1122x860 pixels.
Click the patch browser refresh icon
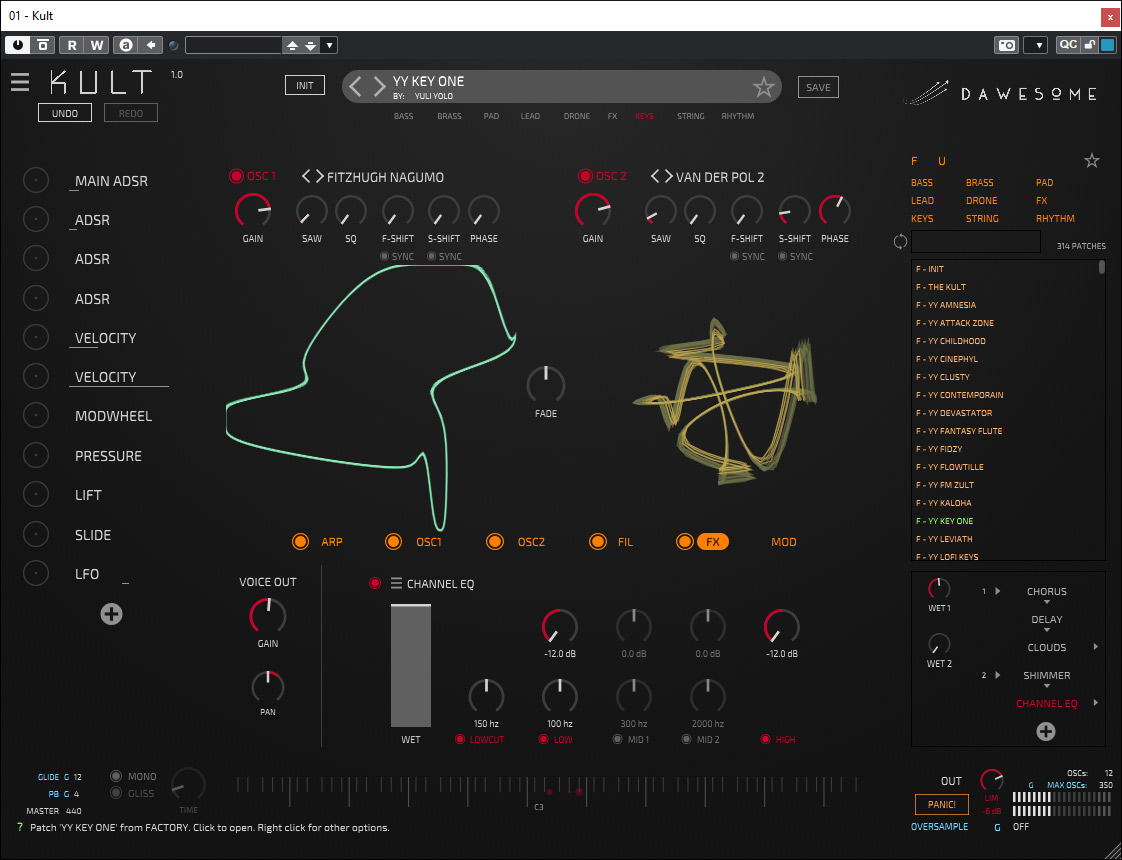(x=900, y=242)
